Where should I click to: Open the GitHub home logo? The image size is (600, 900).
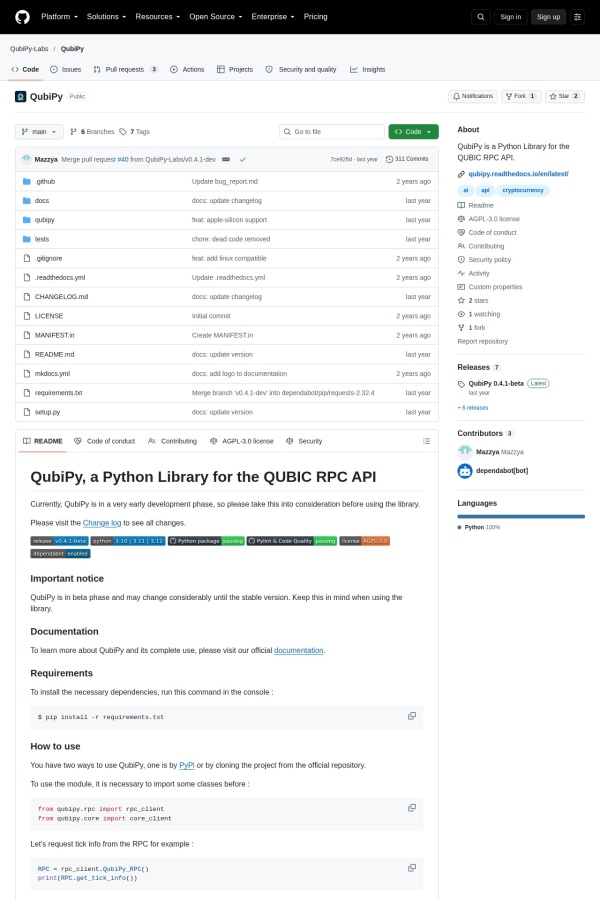click(x=22, y=17)
